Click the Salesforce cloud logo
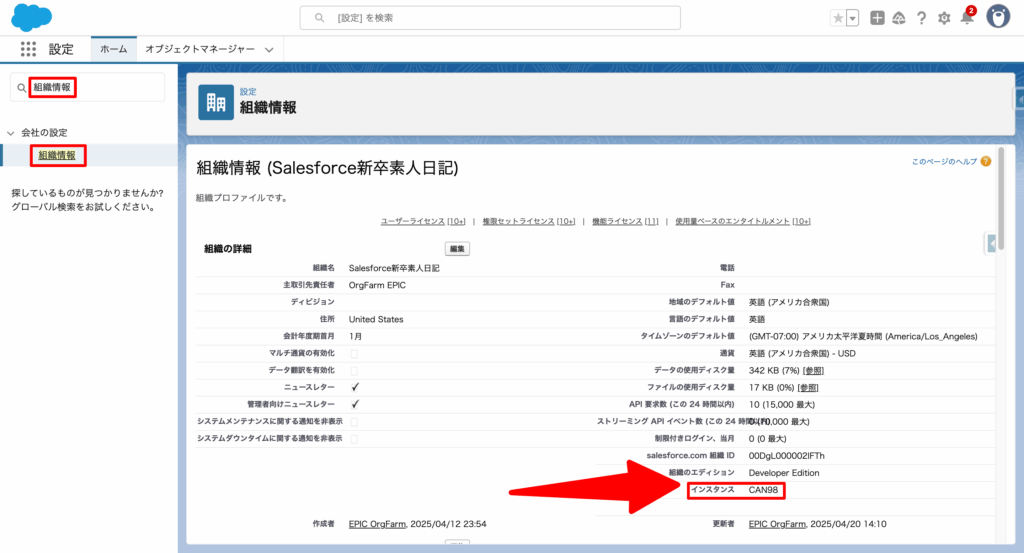1024x553 pixels. [31, 17]
